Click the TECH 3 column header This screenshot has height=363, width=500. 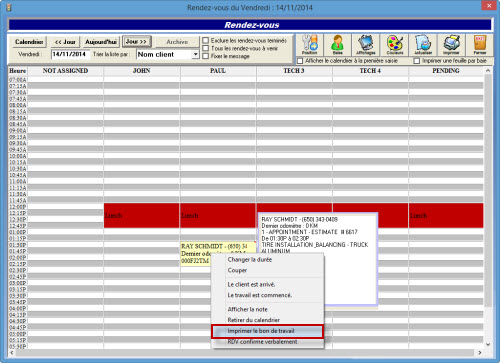294,71
